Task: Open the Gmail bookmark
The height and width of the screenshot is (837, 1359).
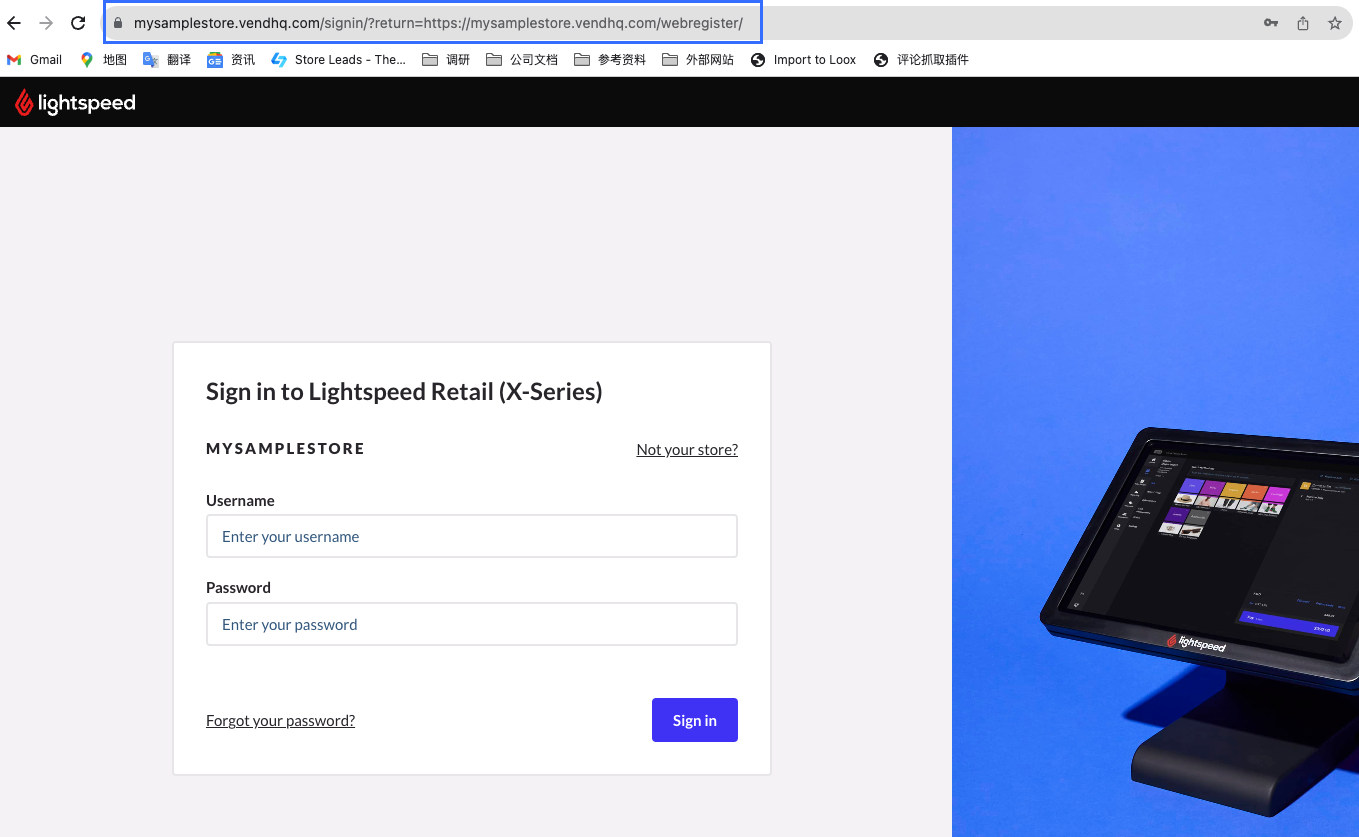Action: pos(34,60)
